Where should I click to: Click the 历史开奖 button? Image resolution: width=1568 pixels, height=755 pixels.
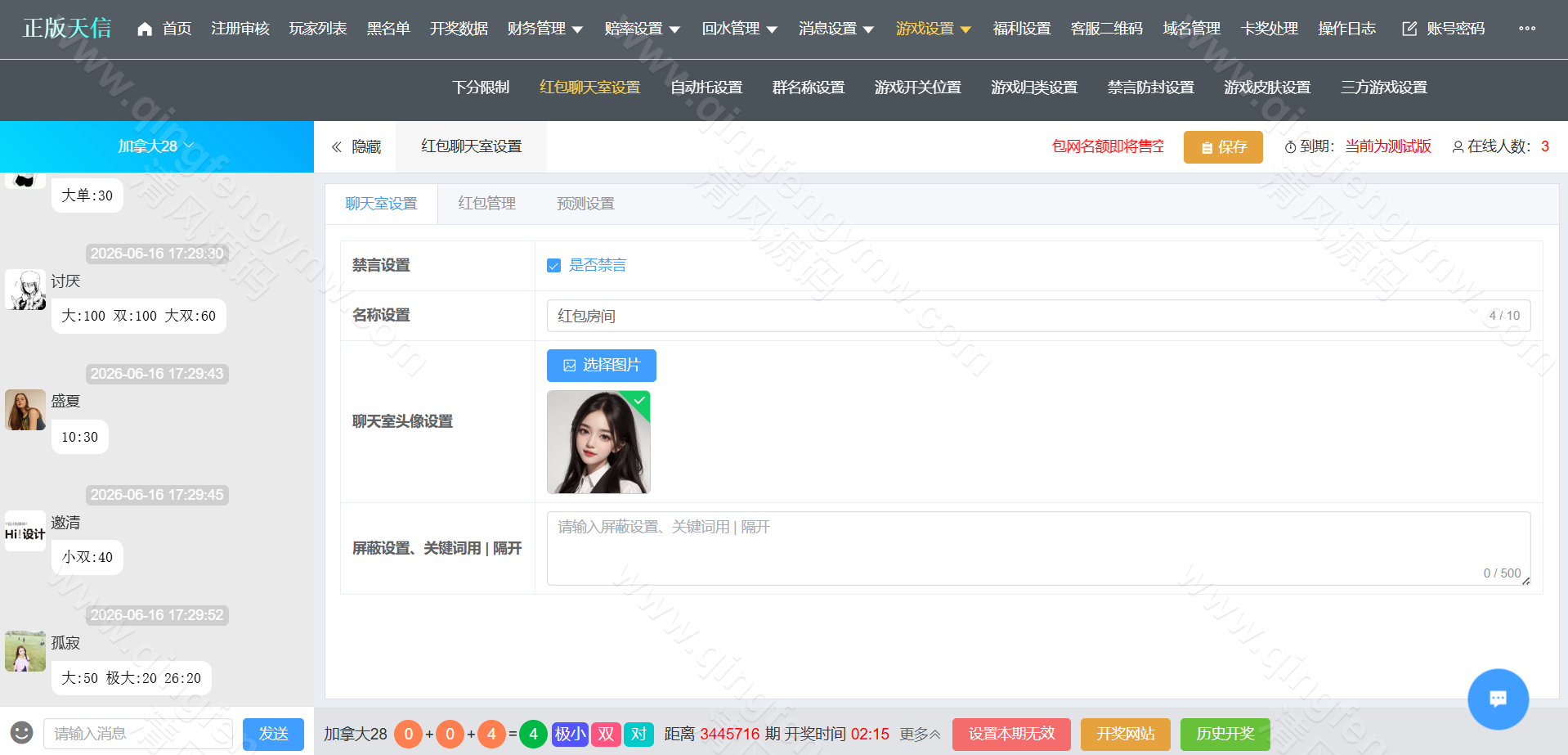tap(1225, 735)
